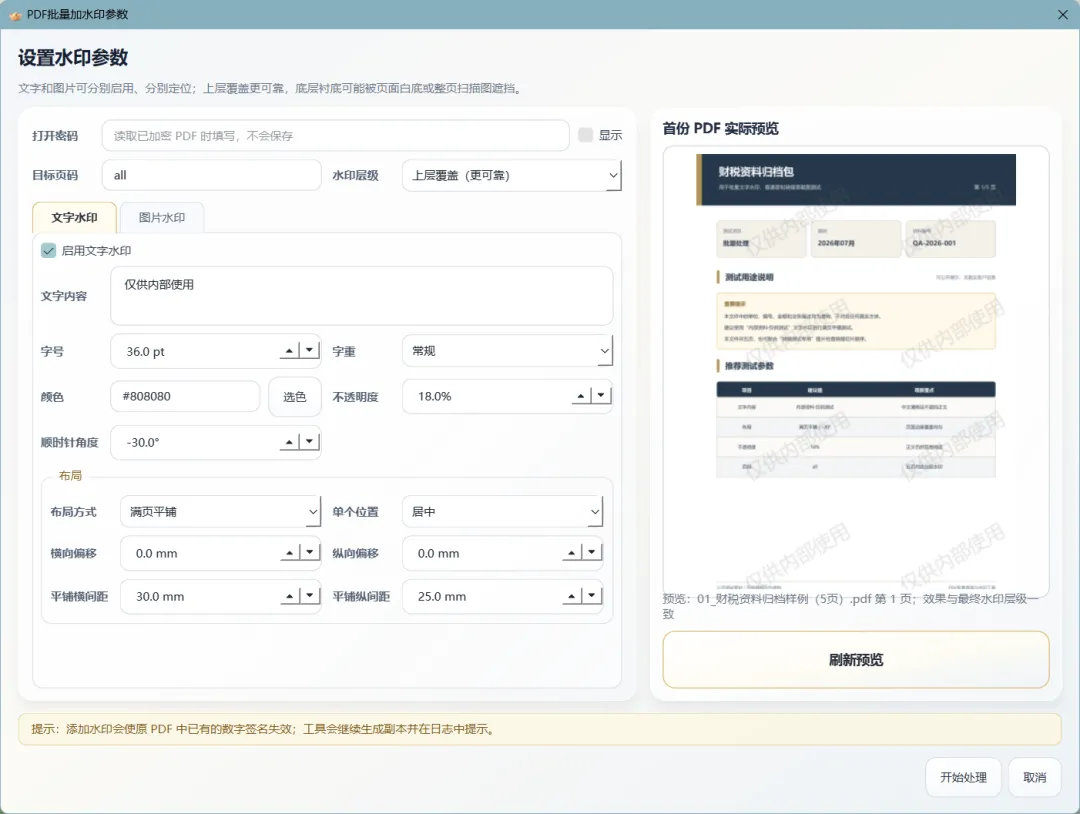The image size is (1080, 814).
Task: Click the yellow 提示 signature warning text
Action: coord(264,729)
